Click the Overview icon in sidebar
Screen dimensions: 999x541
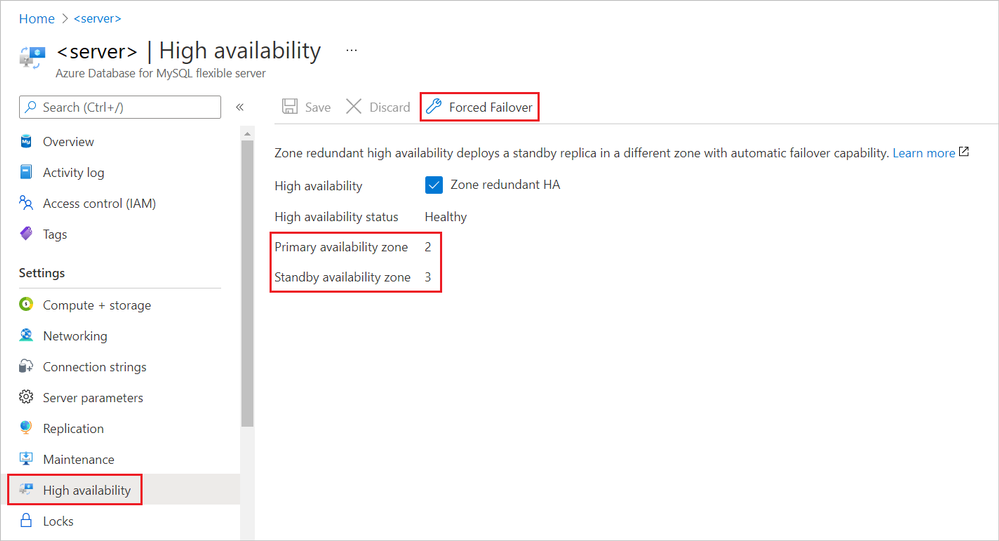point(27,142)
